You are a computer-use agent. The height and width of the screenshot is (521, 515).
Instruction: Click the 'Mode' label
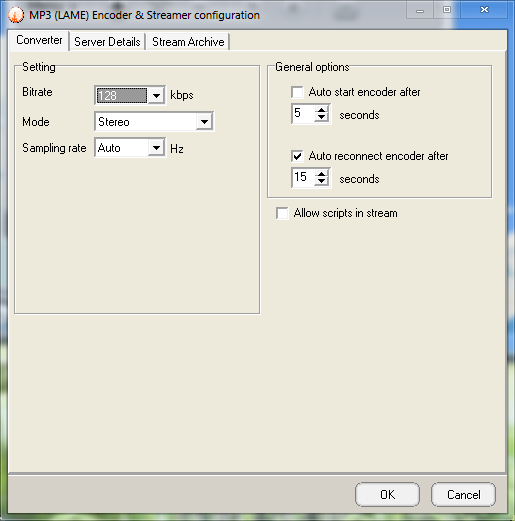pyautogui.click(x=36, y=122)
